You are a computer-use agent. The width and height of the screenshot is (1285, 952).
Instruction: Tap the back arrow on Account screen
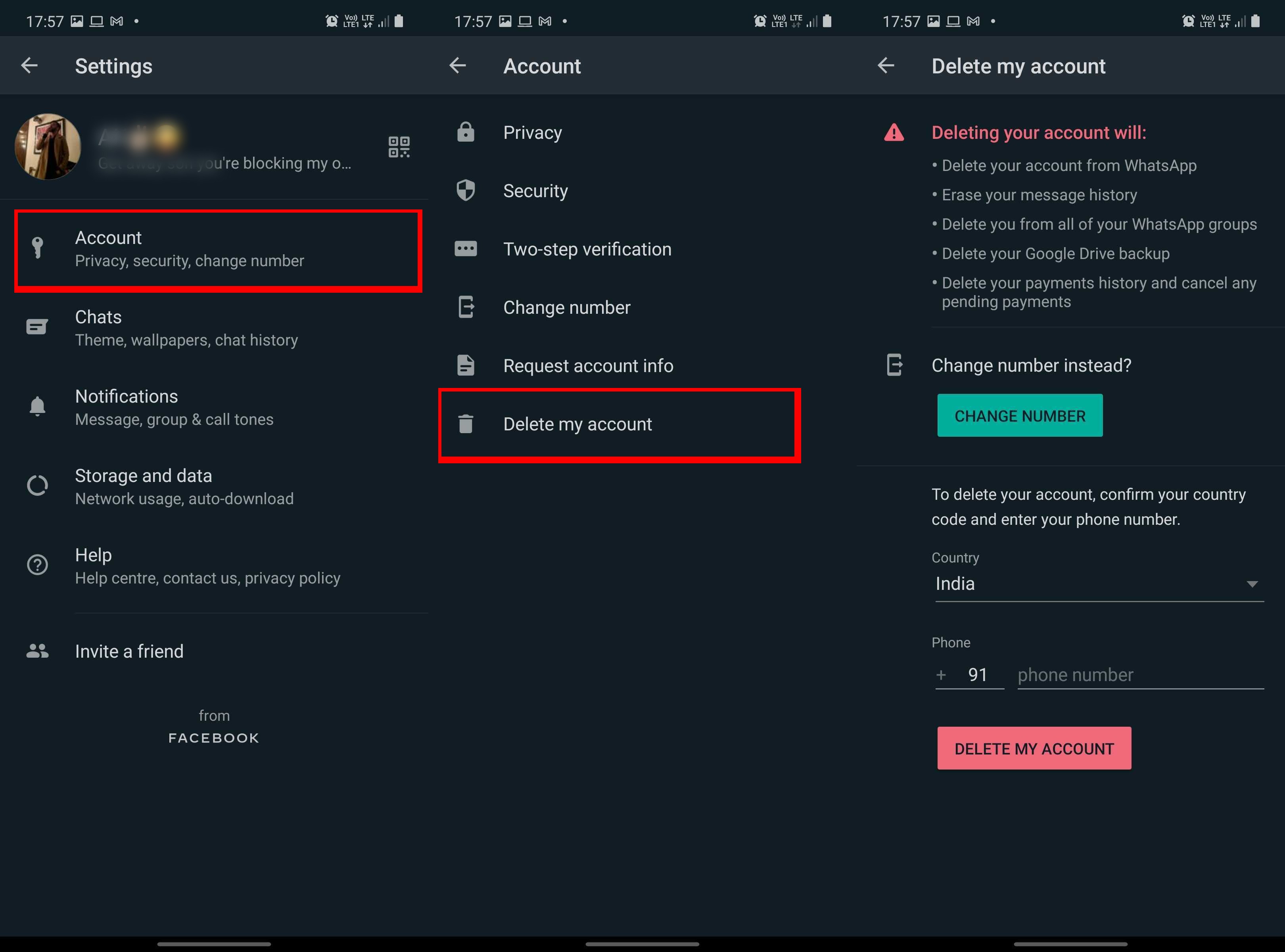click(x=458, y=66)
